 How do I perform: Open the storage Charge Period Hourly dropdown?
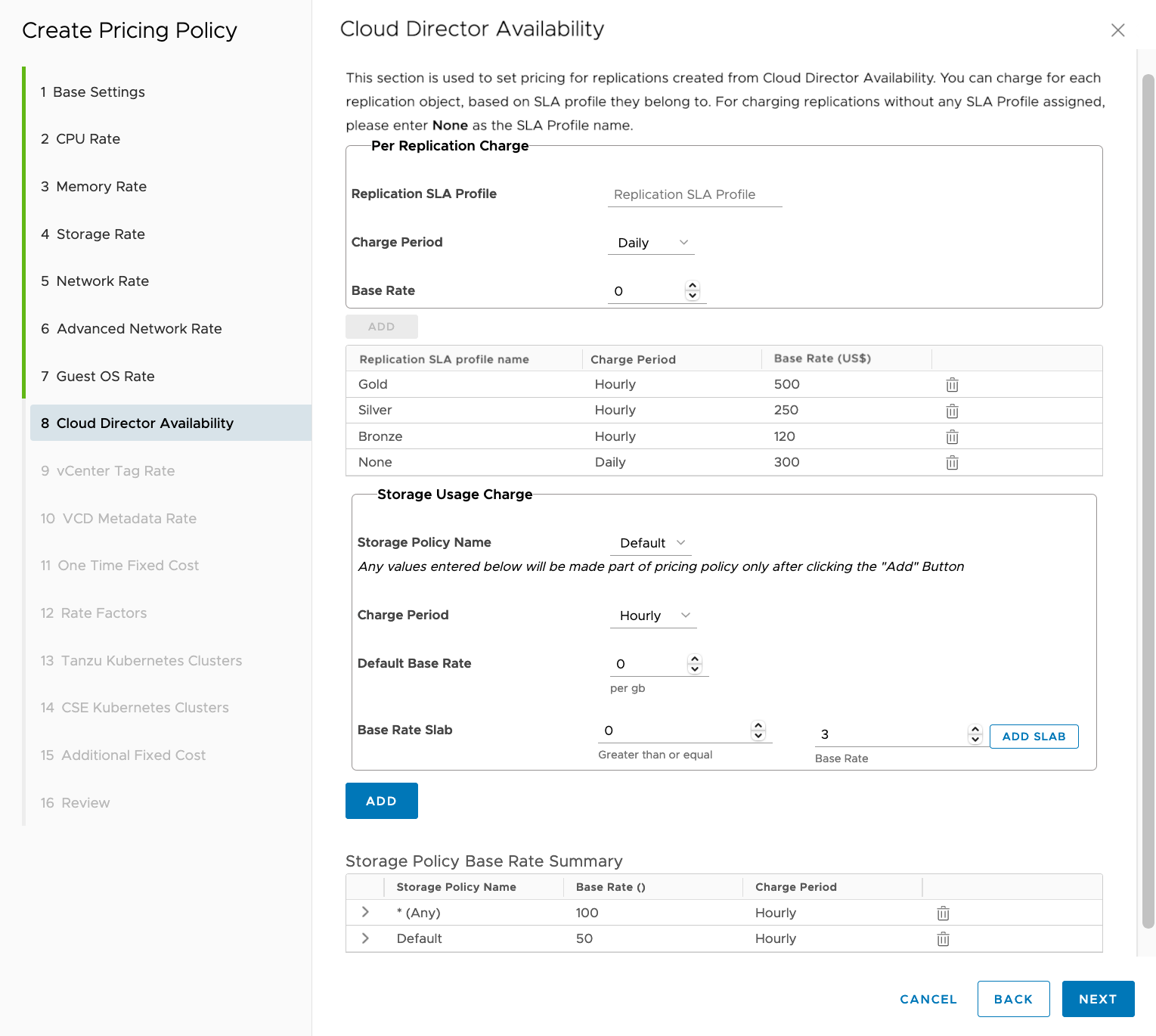pos(654,616)
